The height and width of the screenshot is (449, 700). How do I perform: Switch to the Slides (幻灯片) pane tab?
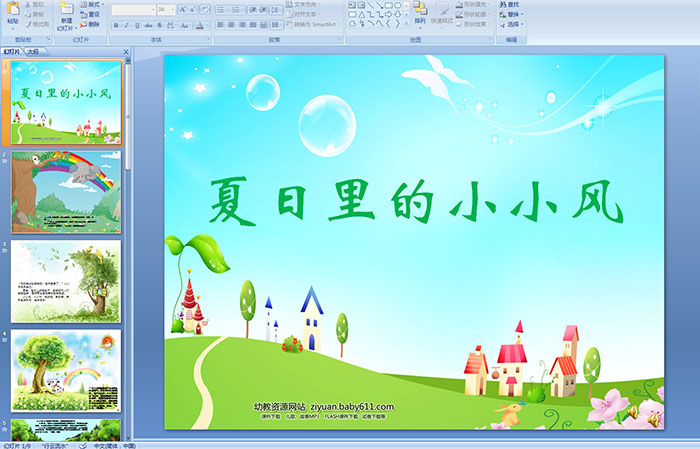coord(12,52)
